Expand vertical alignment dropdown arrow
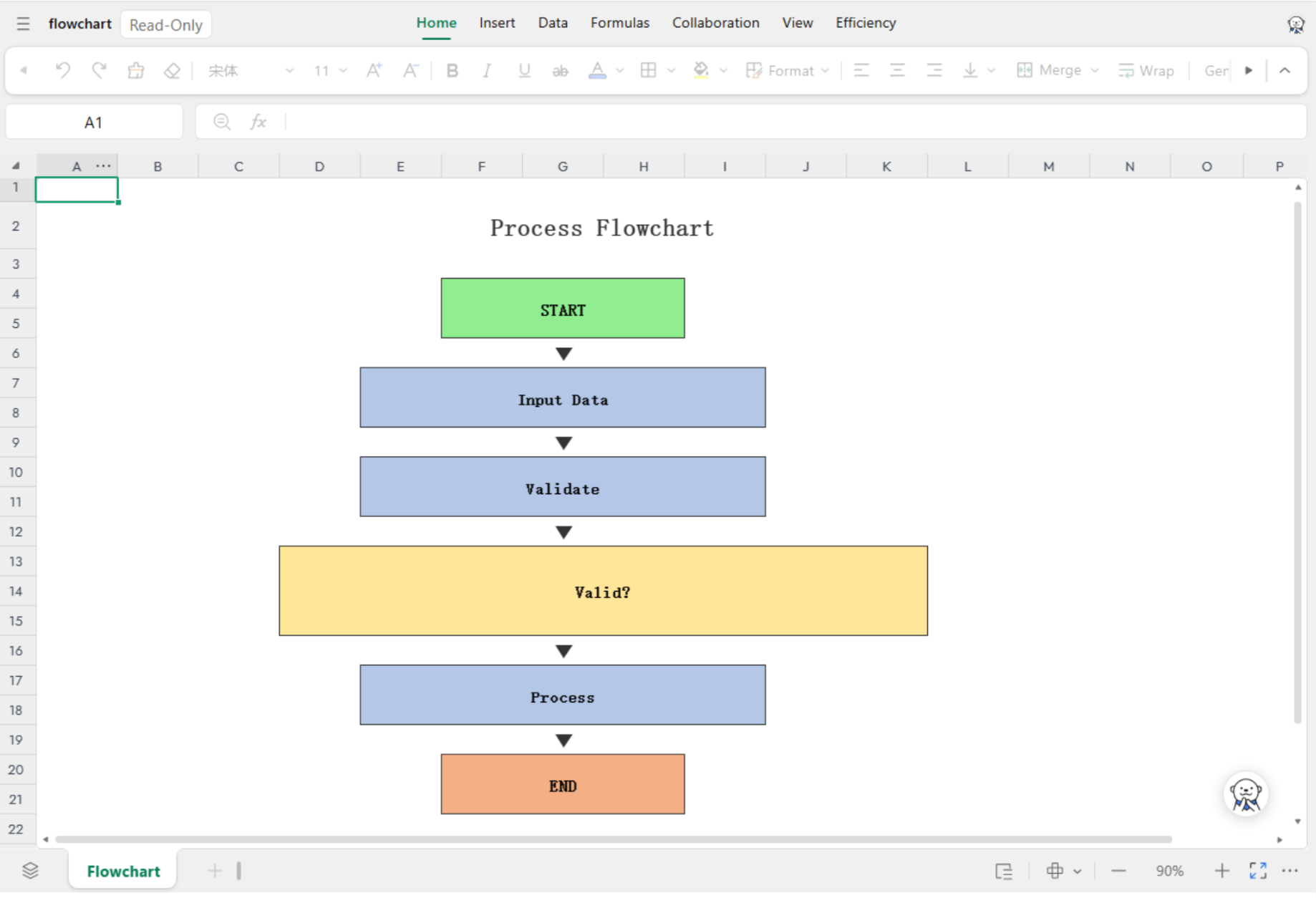1316x898 pixels. [992, 70]
